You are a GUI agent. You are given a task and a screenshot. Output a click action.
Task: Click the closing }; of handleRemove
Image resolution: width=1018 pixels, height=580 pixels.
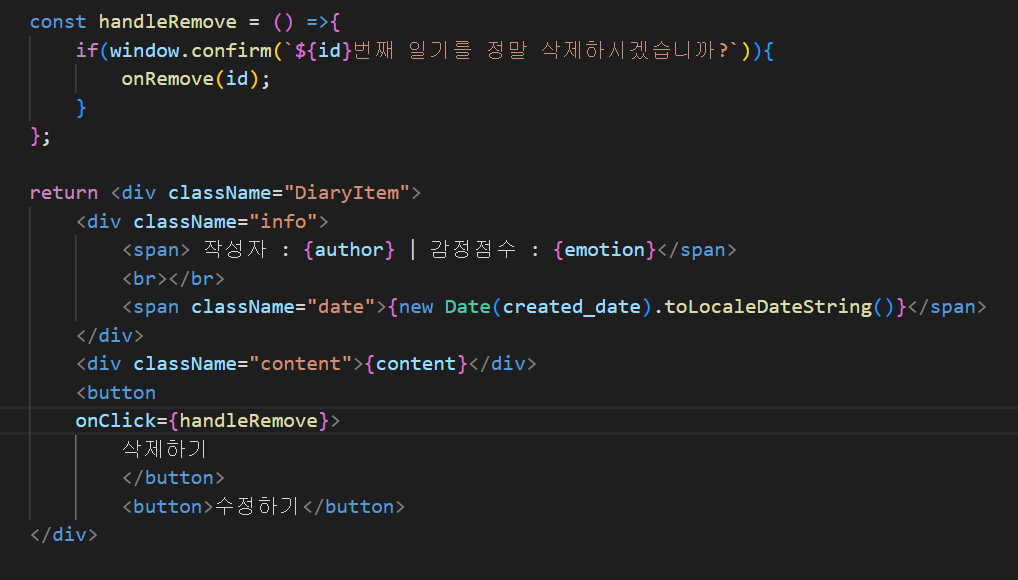point(40,136)
